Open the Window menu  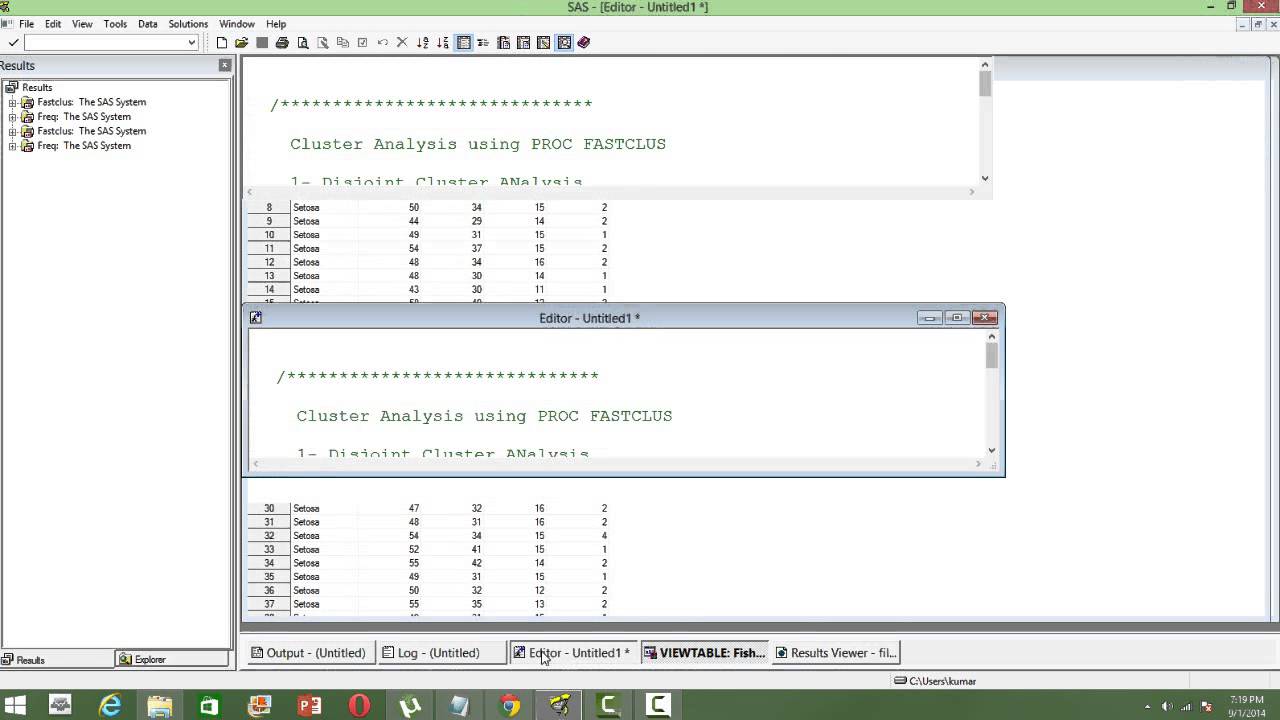237,24
